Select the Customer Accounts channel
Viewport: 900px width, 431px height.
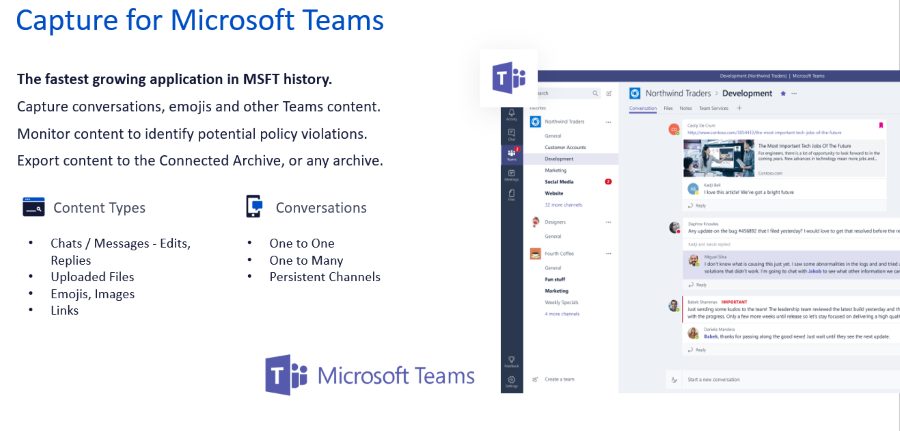tap(565, 147)
